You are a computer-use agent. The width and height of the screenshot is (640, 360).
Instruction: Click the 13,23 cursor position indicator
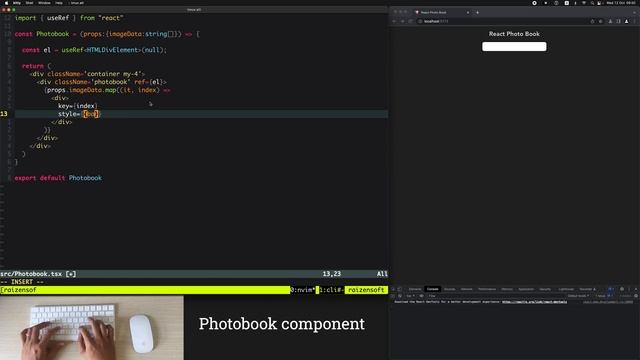331,274
